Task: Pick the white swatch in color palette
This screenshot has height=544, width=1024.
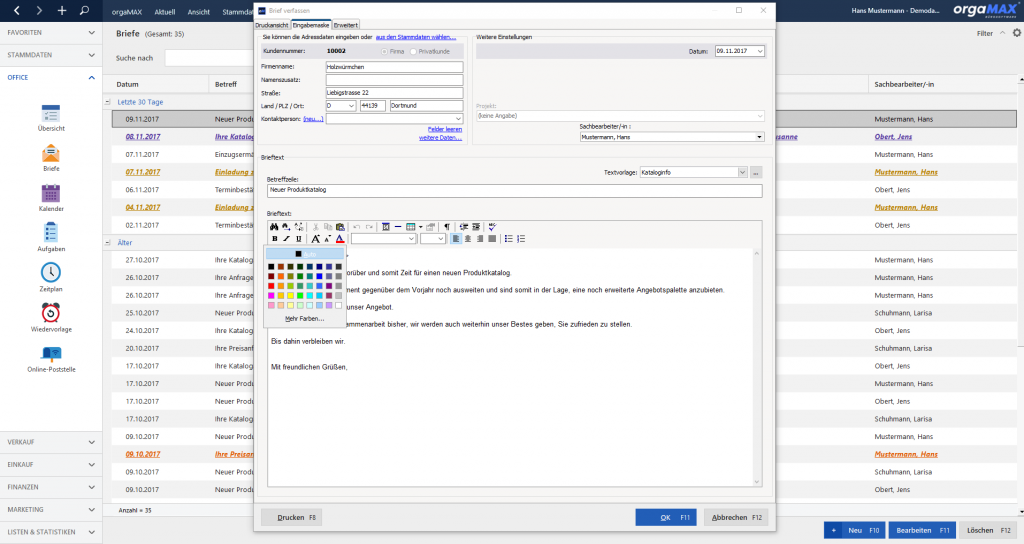Action: pos(338,305)
